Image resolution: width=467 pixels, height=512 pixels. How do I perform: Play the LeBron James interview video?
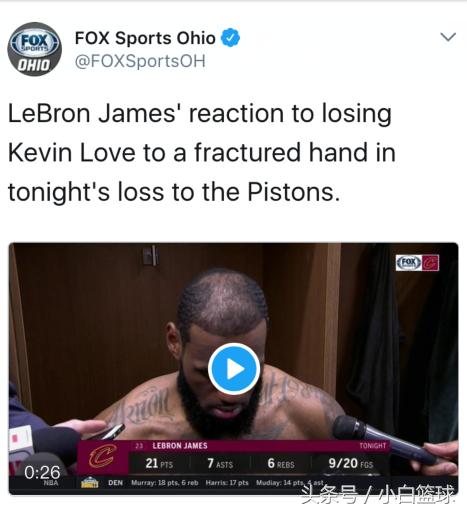click(x=234, y=369)
